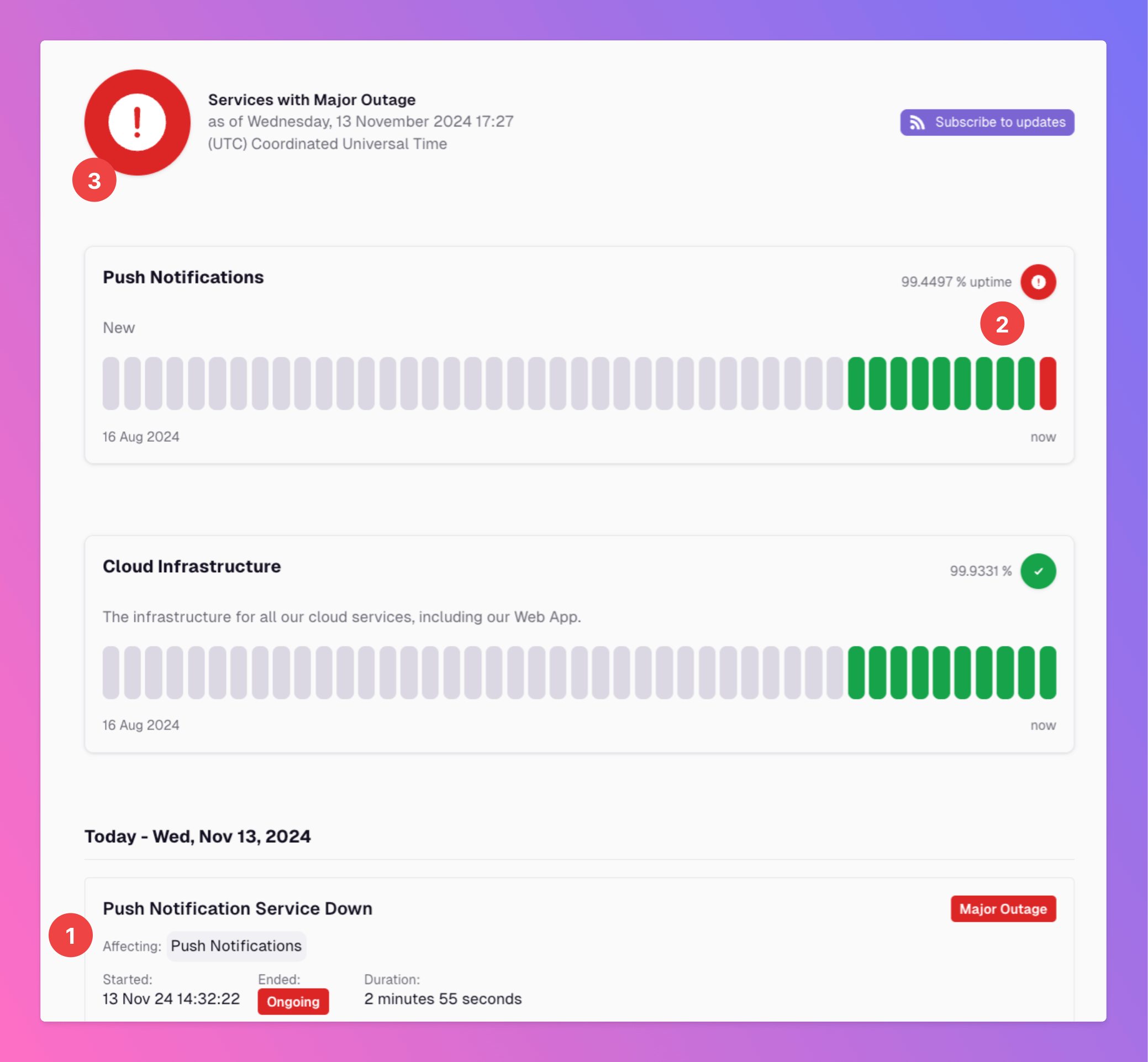The image size is (1148, 1062).
Task: Click the red Major Outage badge
Action: click(1003, 908)
